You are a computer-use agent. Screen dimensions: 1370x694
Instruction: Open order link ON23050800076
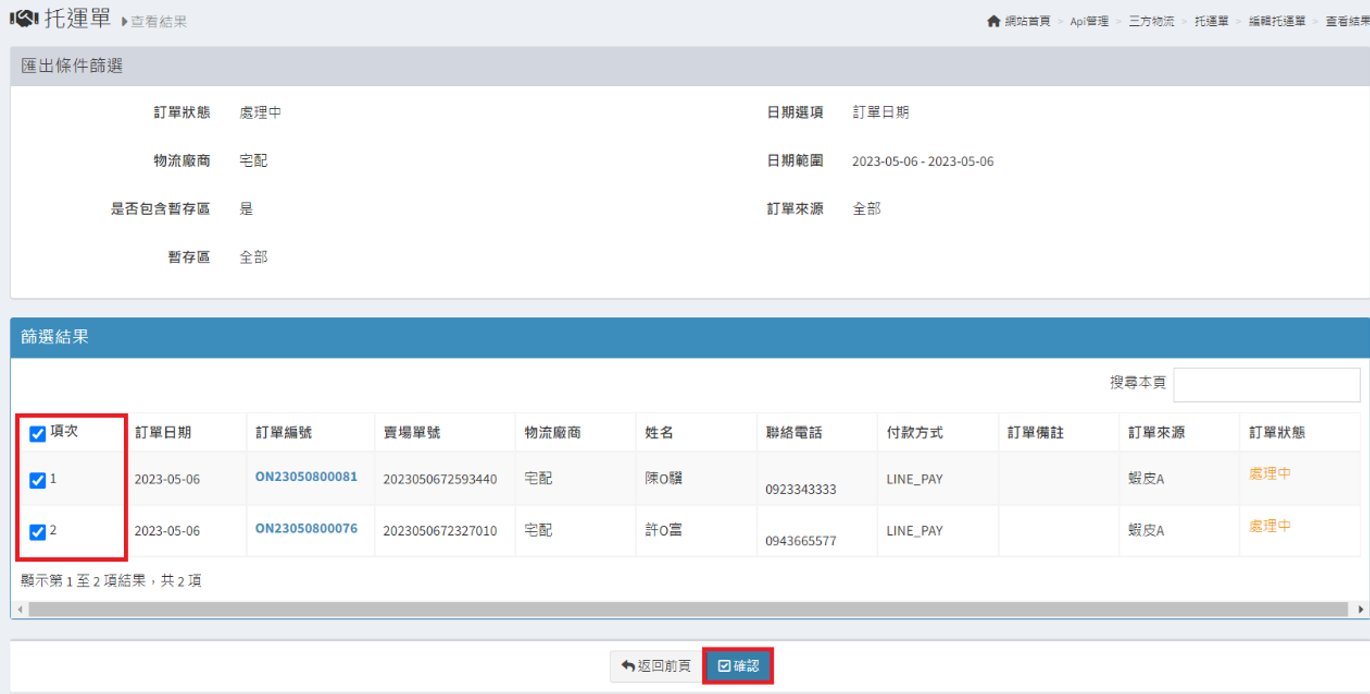click(x=306, y=528)
